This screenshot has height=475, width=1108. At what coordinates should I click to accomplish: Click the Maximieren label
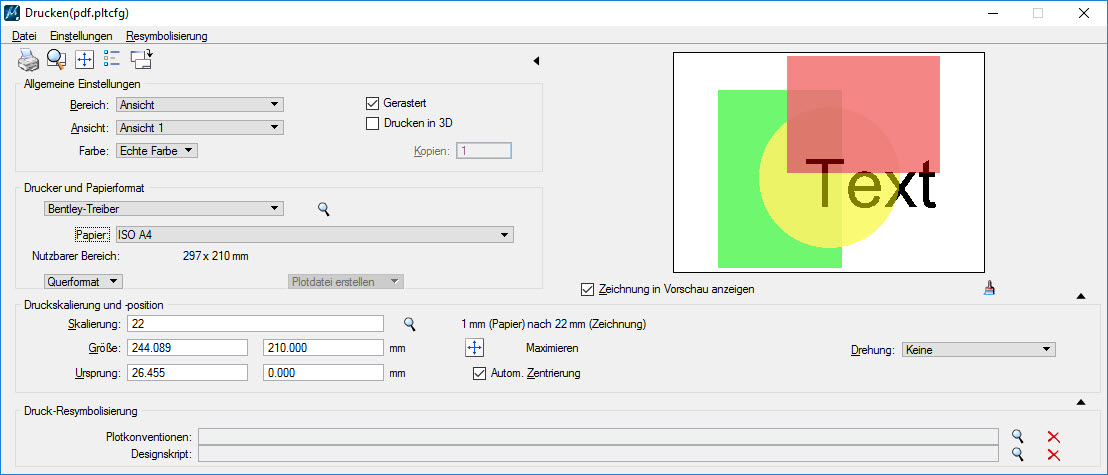coord(553,348)
